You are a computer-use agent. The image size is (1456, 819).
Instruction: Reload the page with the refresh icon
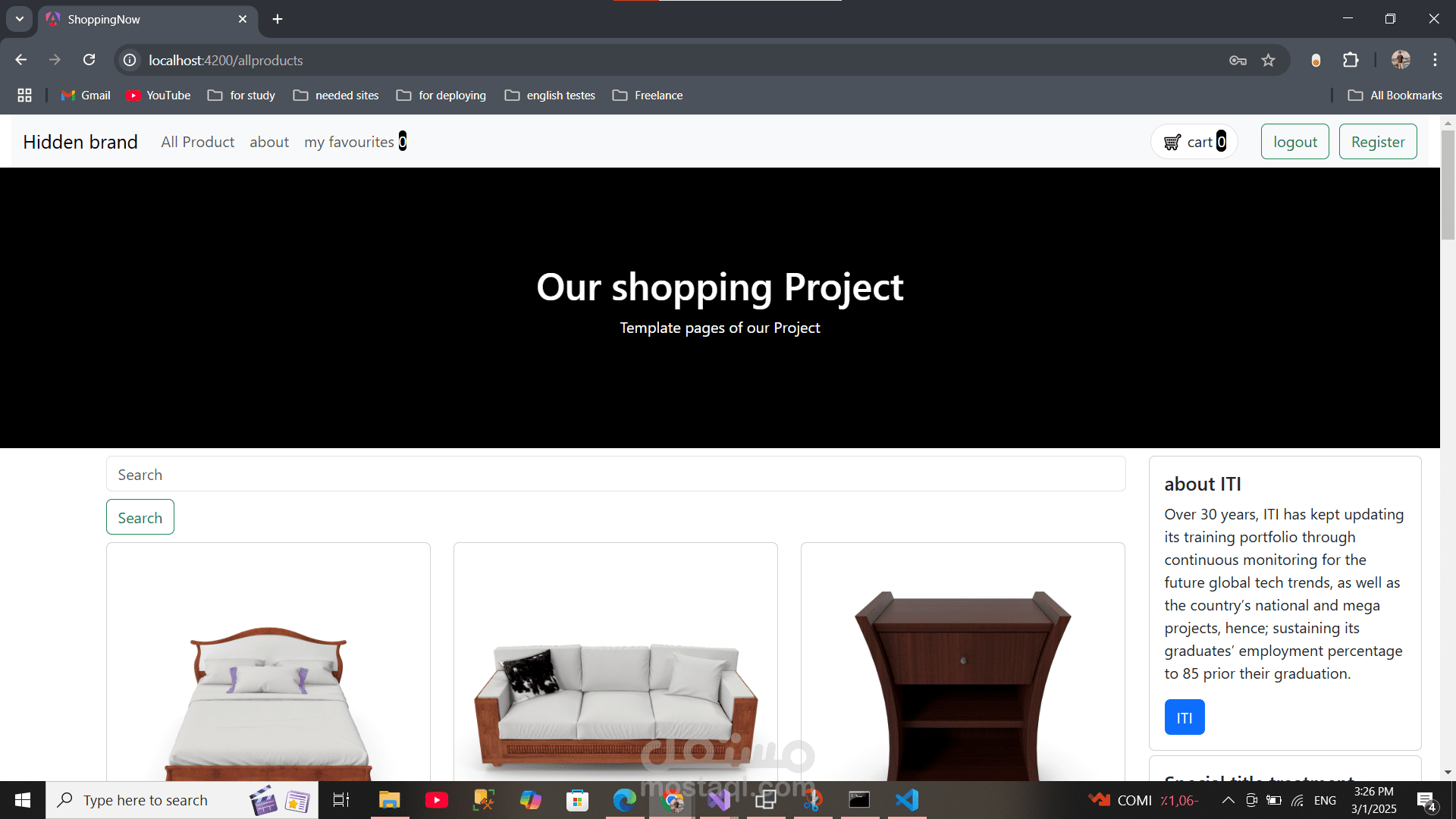89,60
